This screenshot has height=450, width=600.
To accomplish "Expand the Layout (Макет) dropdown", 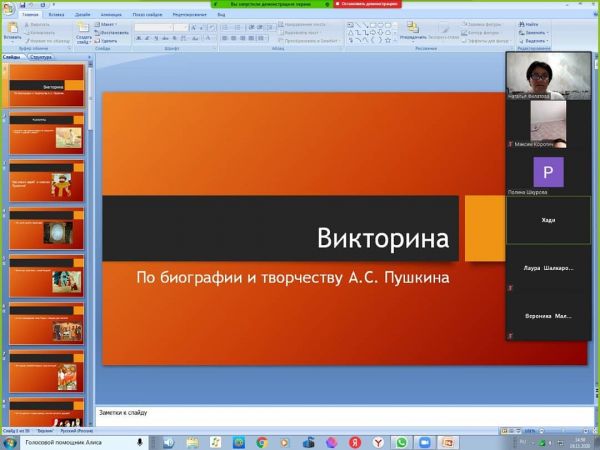I will pyautogui.click(x=109, y=24).
